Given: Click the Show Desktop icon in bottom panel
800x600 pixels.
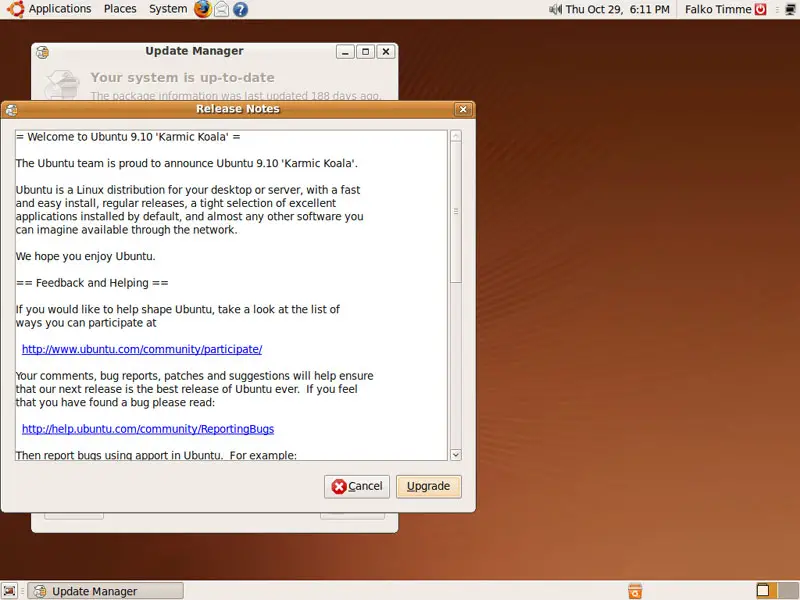Looking at the screenshot, I should tap(9, 591).
